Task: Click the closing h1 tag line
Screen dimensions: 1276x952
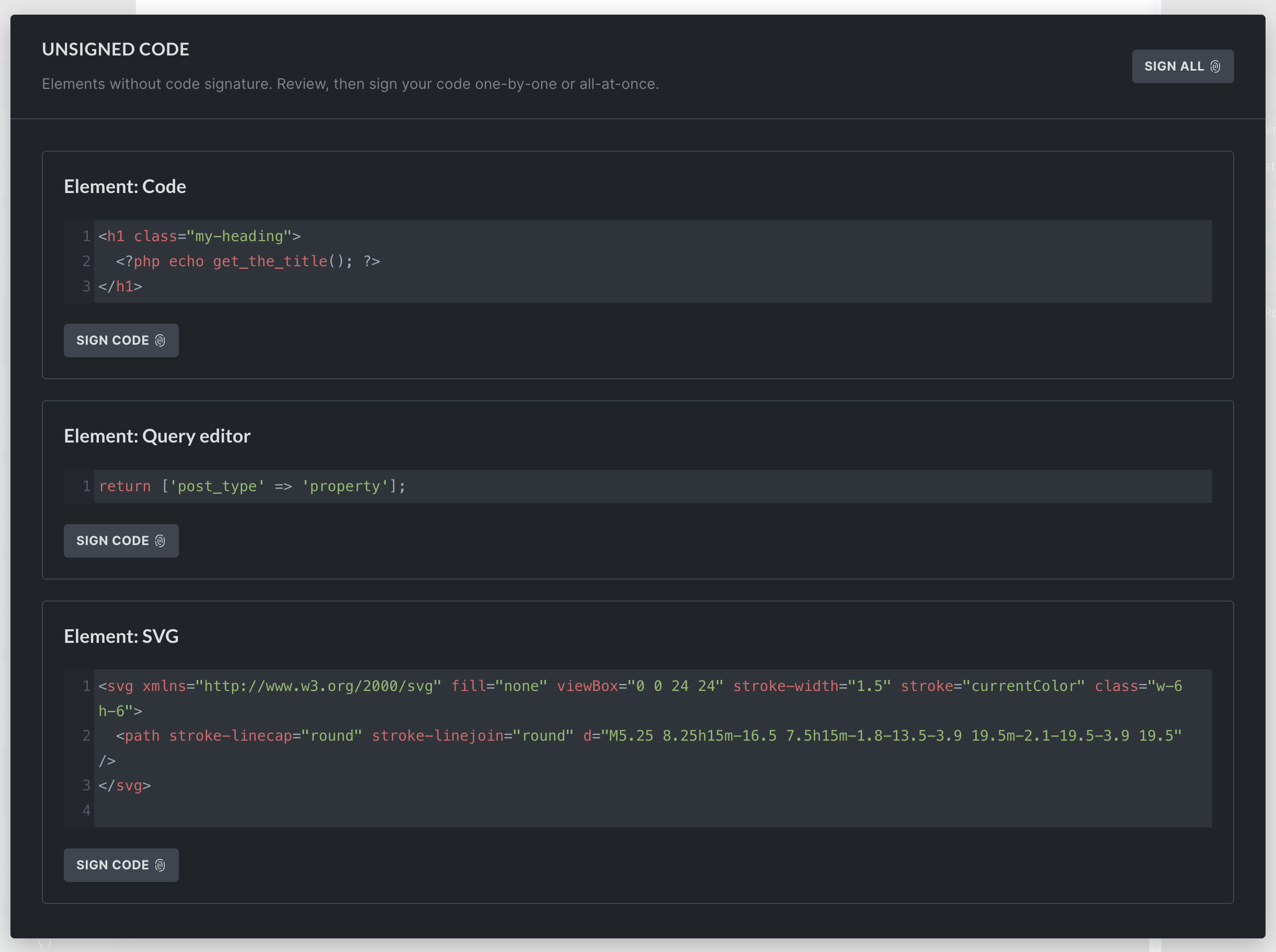Action: pos(120,287)
